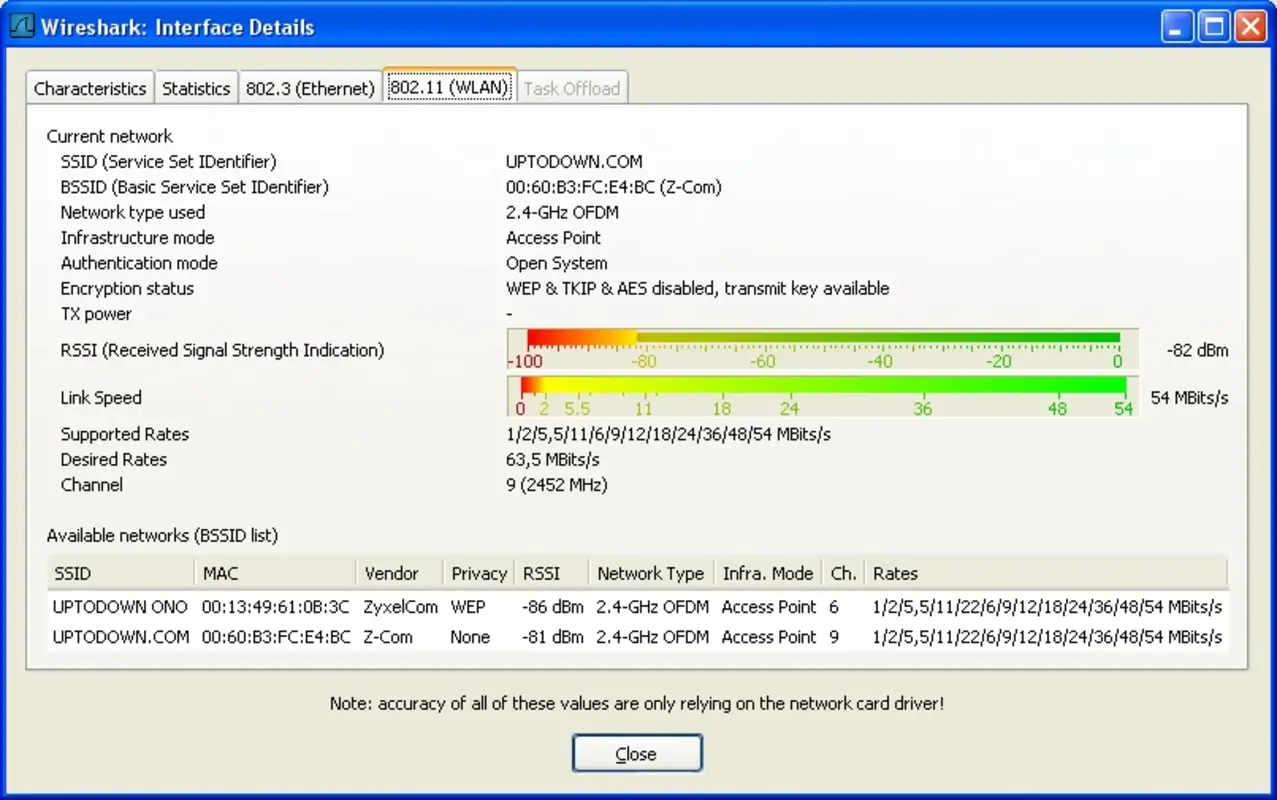View the 802.3 (Ethernet) tab

309,88
